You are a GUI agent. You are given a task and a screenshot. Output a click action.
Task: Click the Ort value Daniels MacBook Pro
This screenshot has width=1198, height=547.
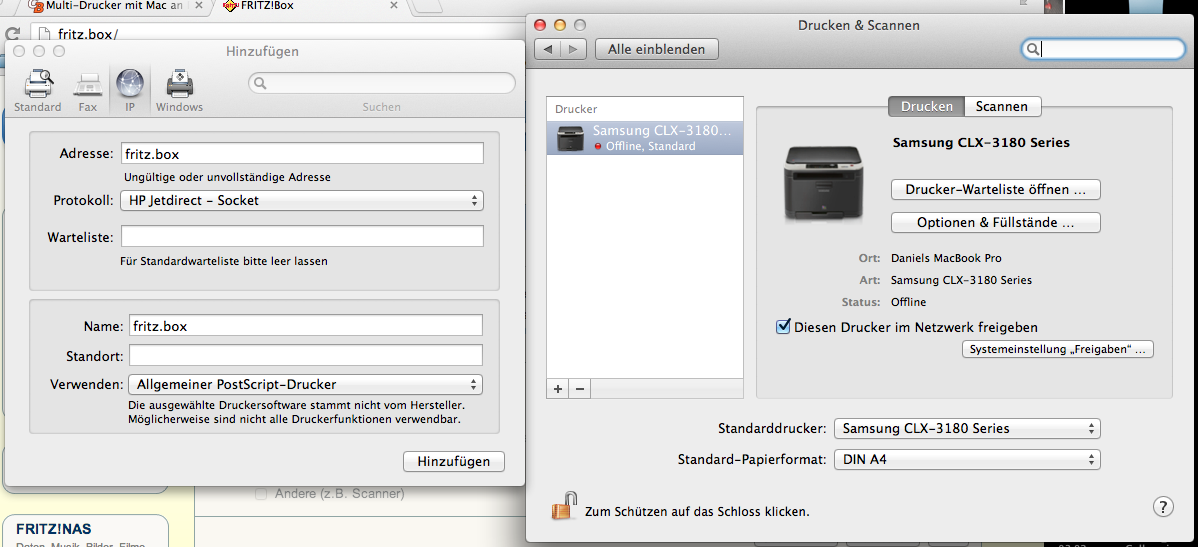point(946,258)
